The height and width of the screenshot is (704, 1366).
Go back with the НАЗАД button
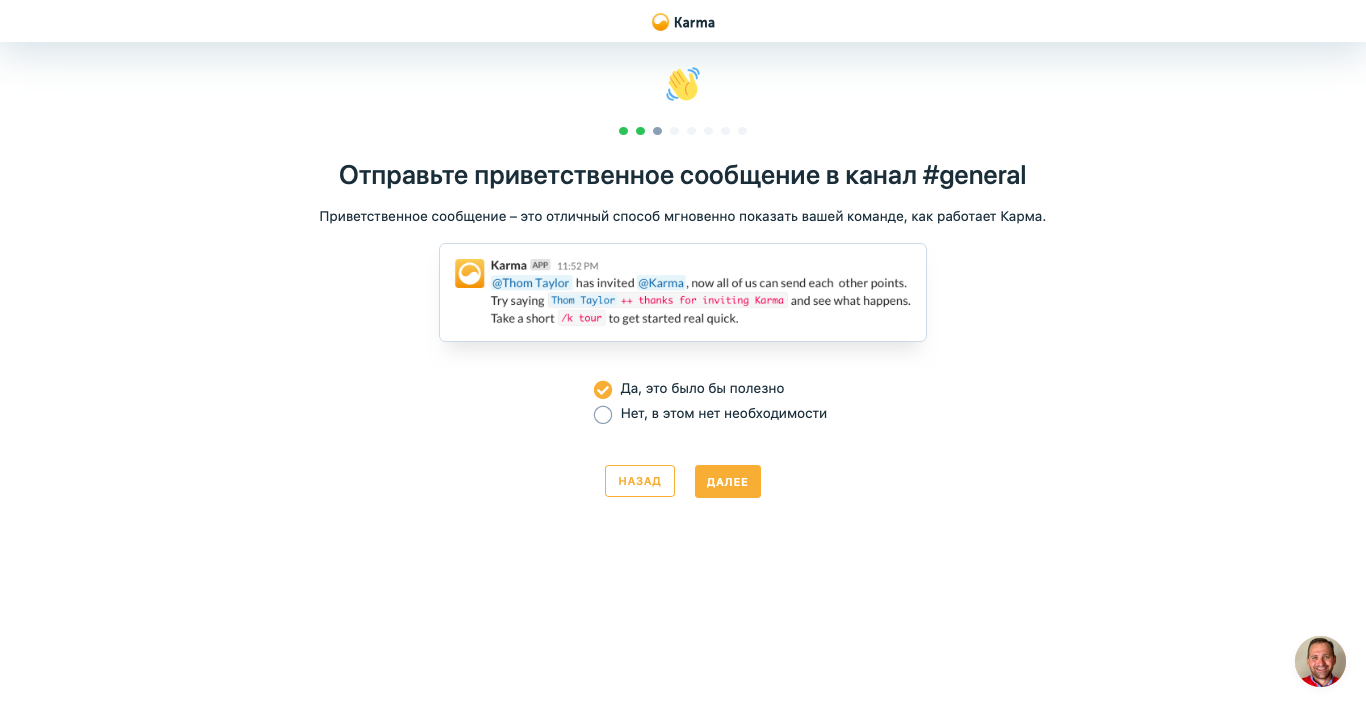(x=640, y=481)
